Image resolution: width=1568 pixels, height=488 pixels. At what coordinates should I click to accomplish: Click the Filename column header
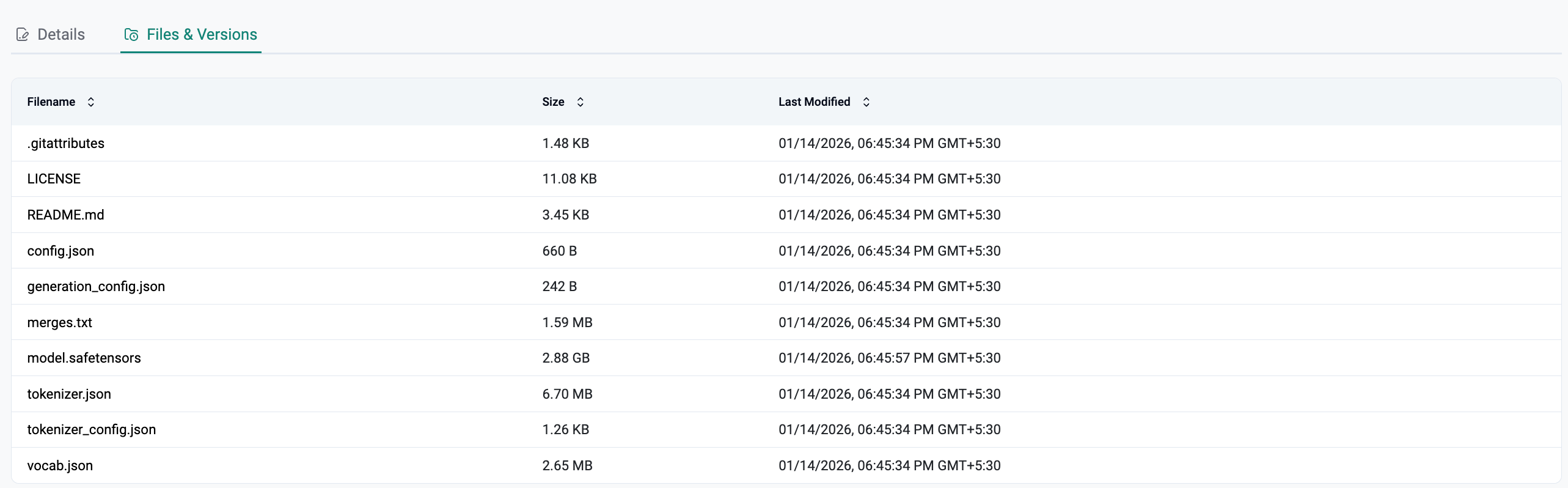[51, 102]
